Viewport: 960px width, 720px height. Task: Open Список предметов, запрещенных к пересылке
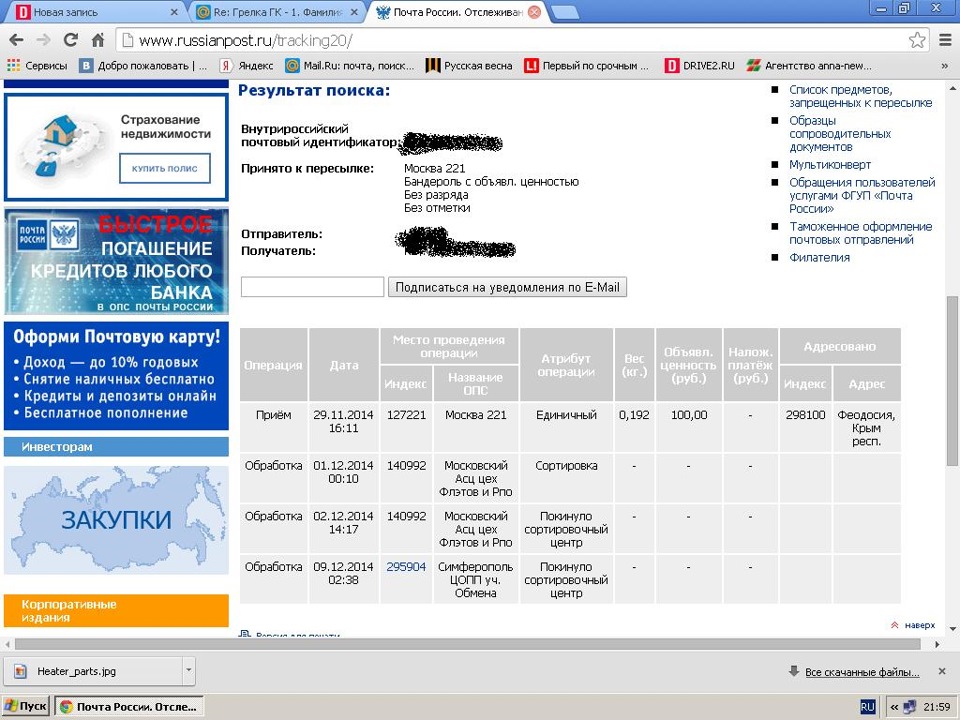pyautogui.click(x=860, y=96)
